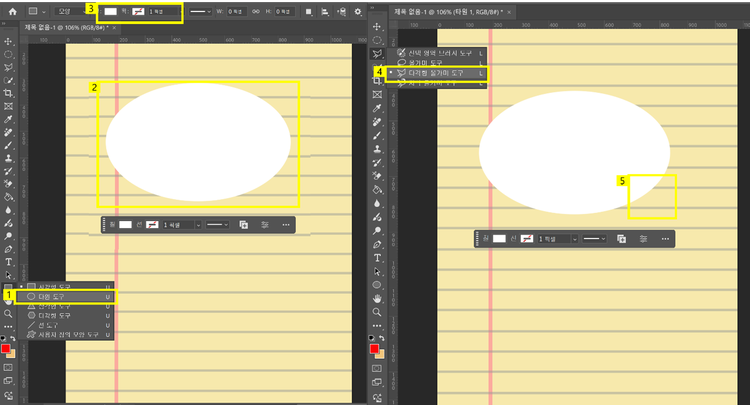The height and width of the screenshot is (405, 750).
Task: Toggle Quick Mask mode in the right toolbar
Action: 377,369
